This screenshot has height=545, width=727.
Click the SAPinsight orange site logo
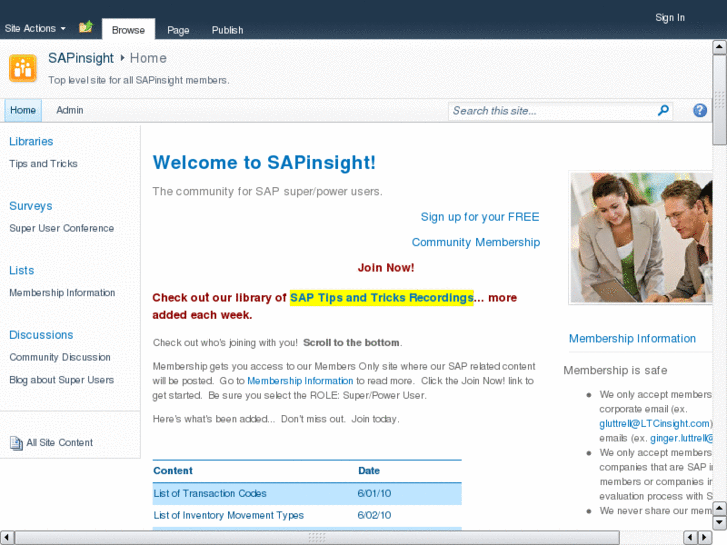pyautogui.click(x=23, y=68)
